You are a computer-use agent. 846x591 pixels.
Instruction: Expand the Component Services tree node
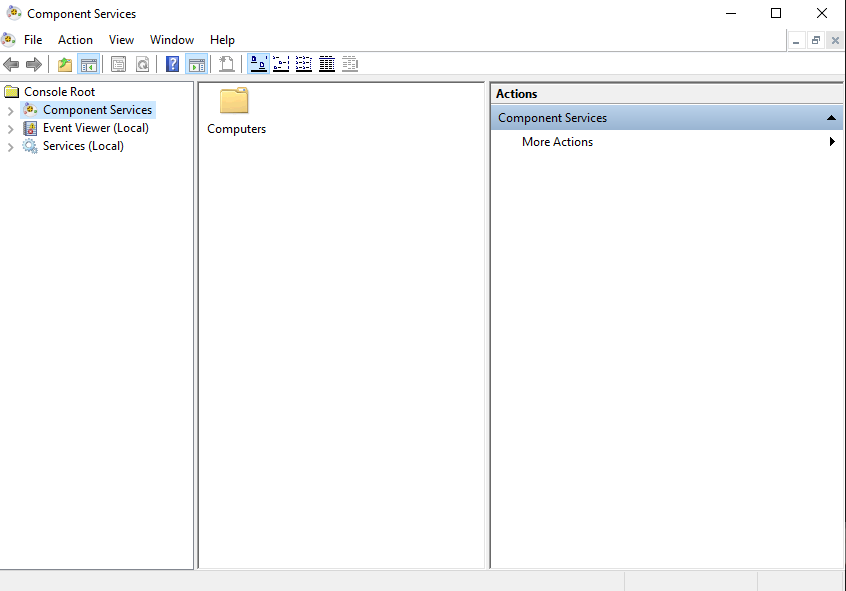point(11,111)
